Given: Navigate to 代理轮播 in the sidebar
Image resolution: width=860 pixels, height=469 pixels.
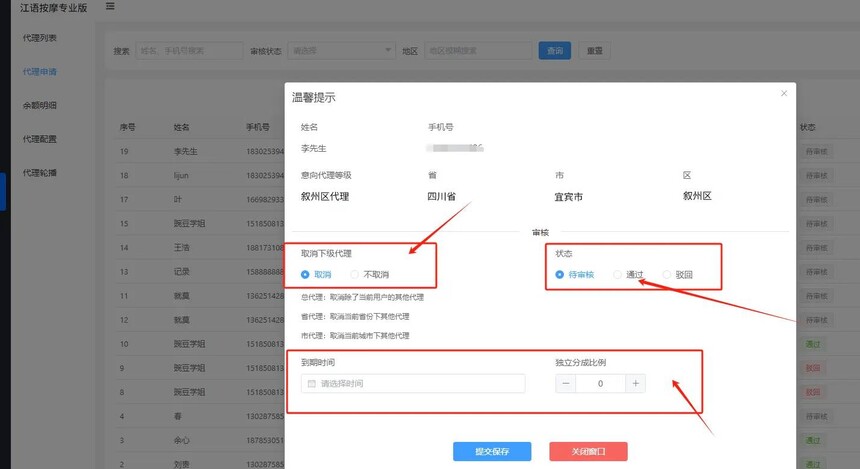Looking at the screenshot, I should 40,173.
